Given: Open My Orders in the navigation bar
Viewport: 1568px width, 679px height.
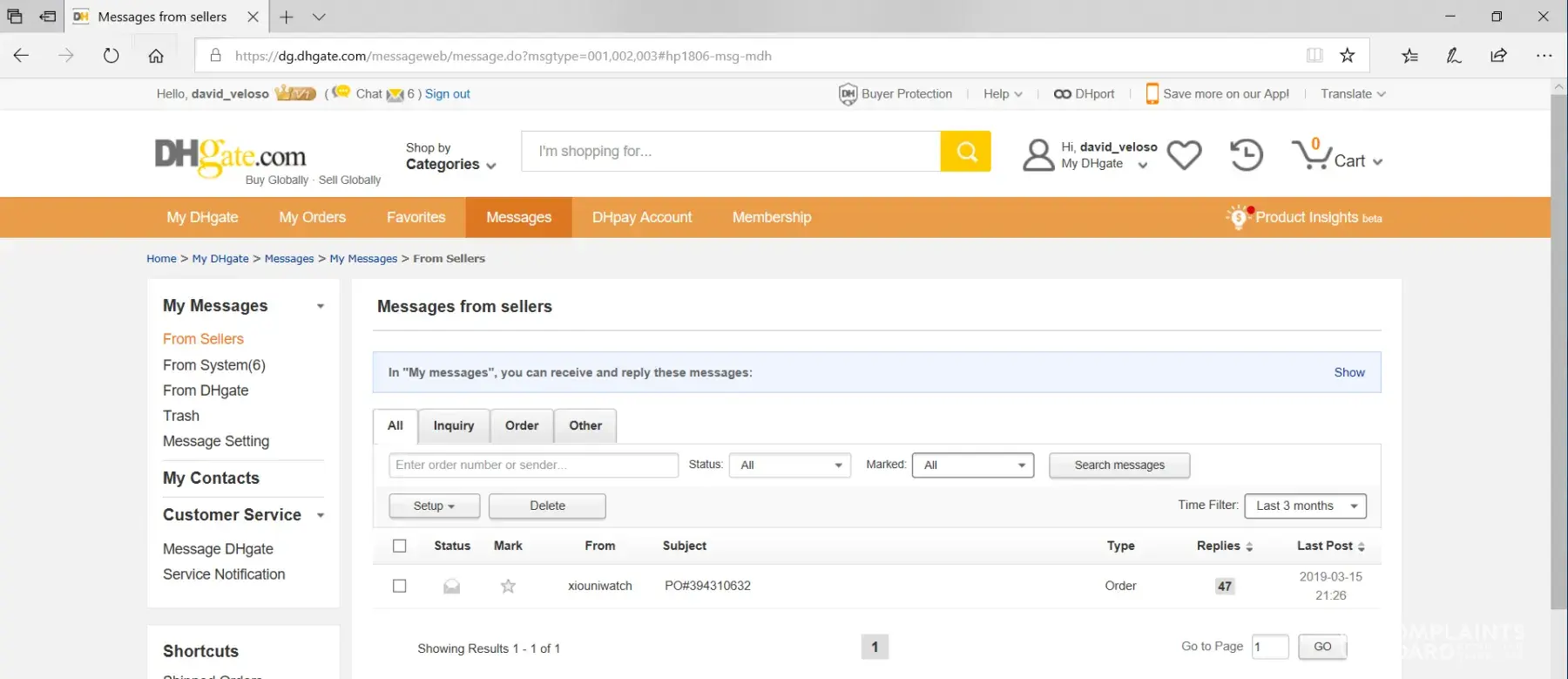Looking at the screenshot, I should [x=312, y=218].
